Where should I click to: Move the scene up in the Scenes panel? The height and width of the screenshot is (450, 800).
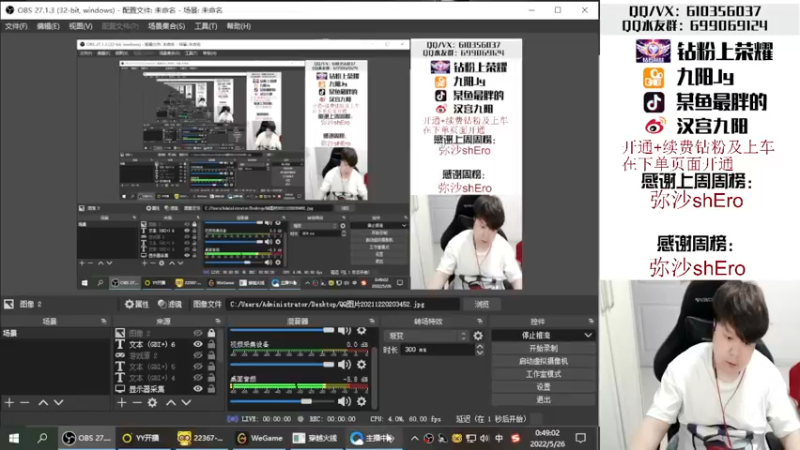click(x=43, y=403)
